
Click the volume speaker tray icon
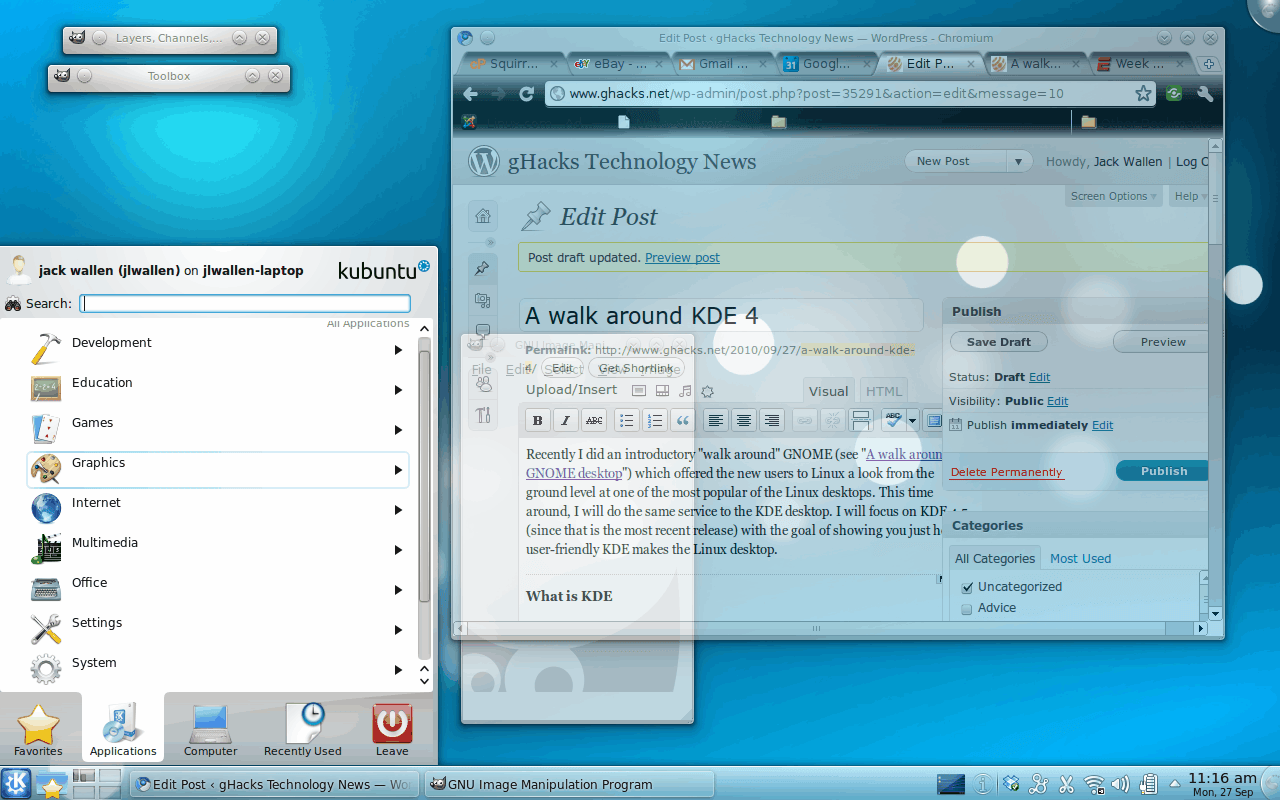tap(1120, 784)
